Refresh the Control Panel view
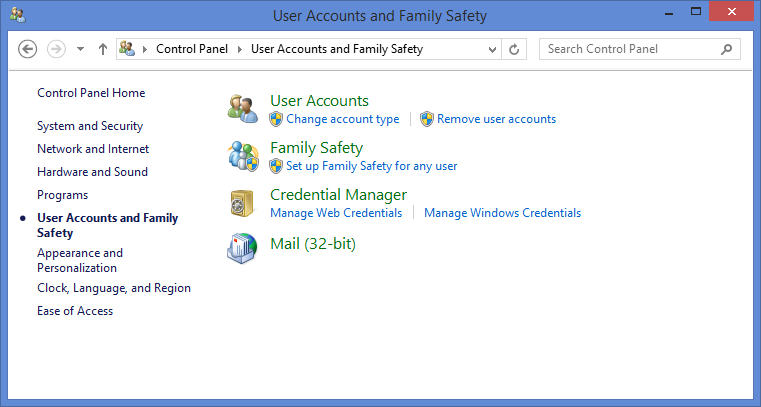The width and height of the screenshot is (761, 407). (515, 49)
